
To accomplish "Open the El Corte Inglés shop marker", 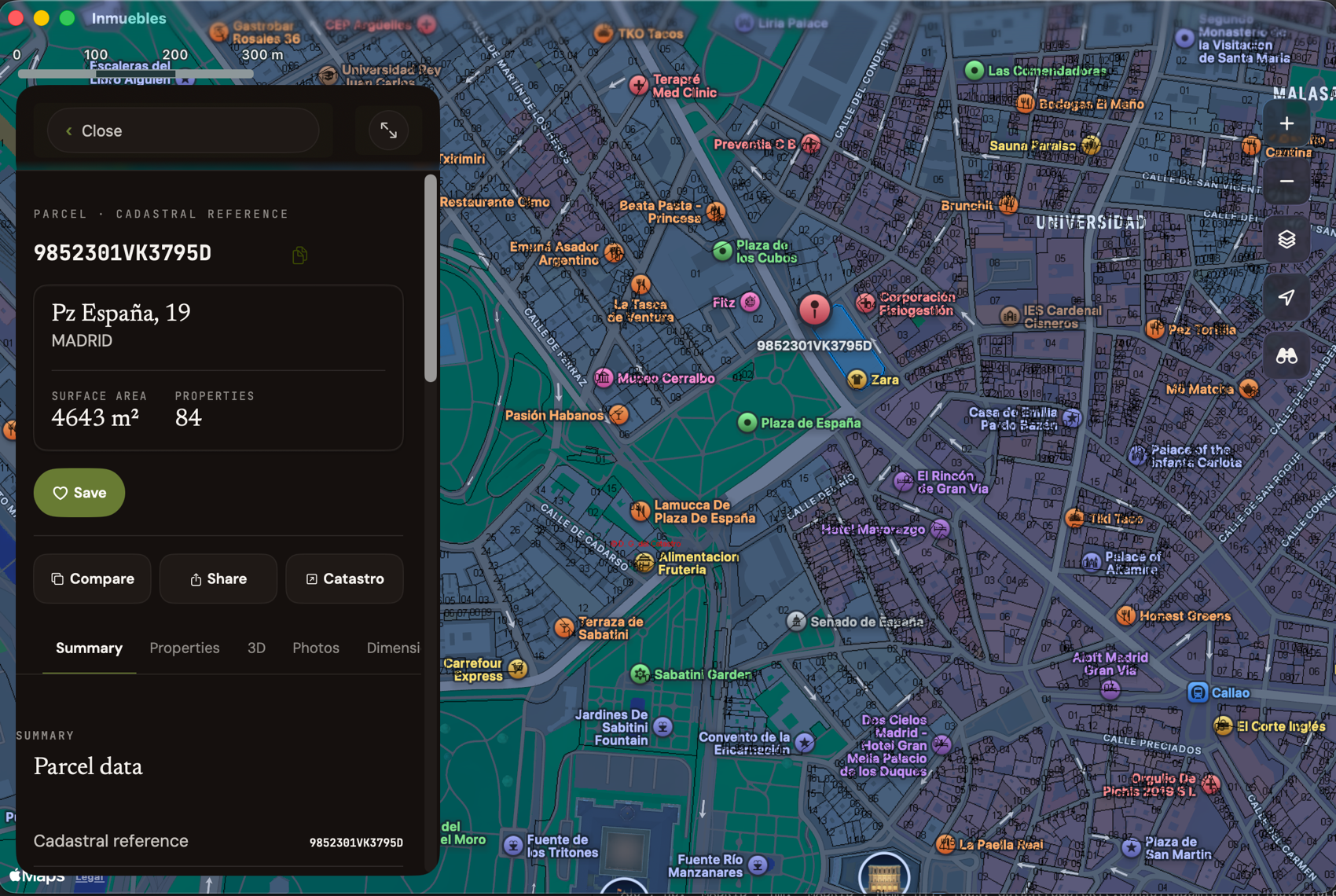I will pos(1223,726).
